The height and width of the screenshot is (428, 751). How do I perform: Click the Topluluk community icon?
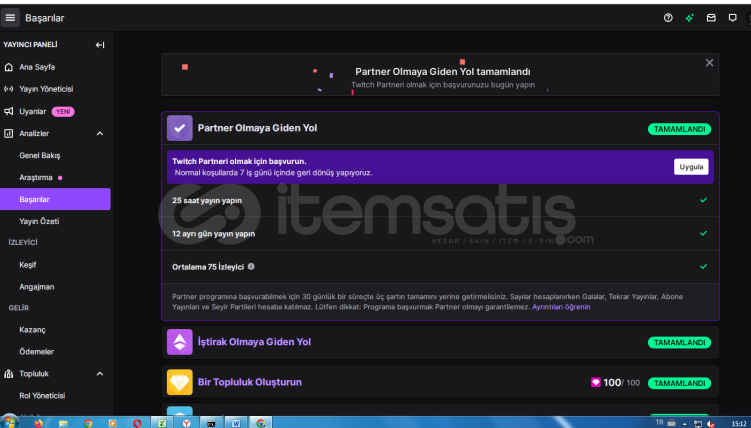point(9,373)
